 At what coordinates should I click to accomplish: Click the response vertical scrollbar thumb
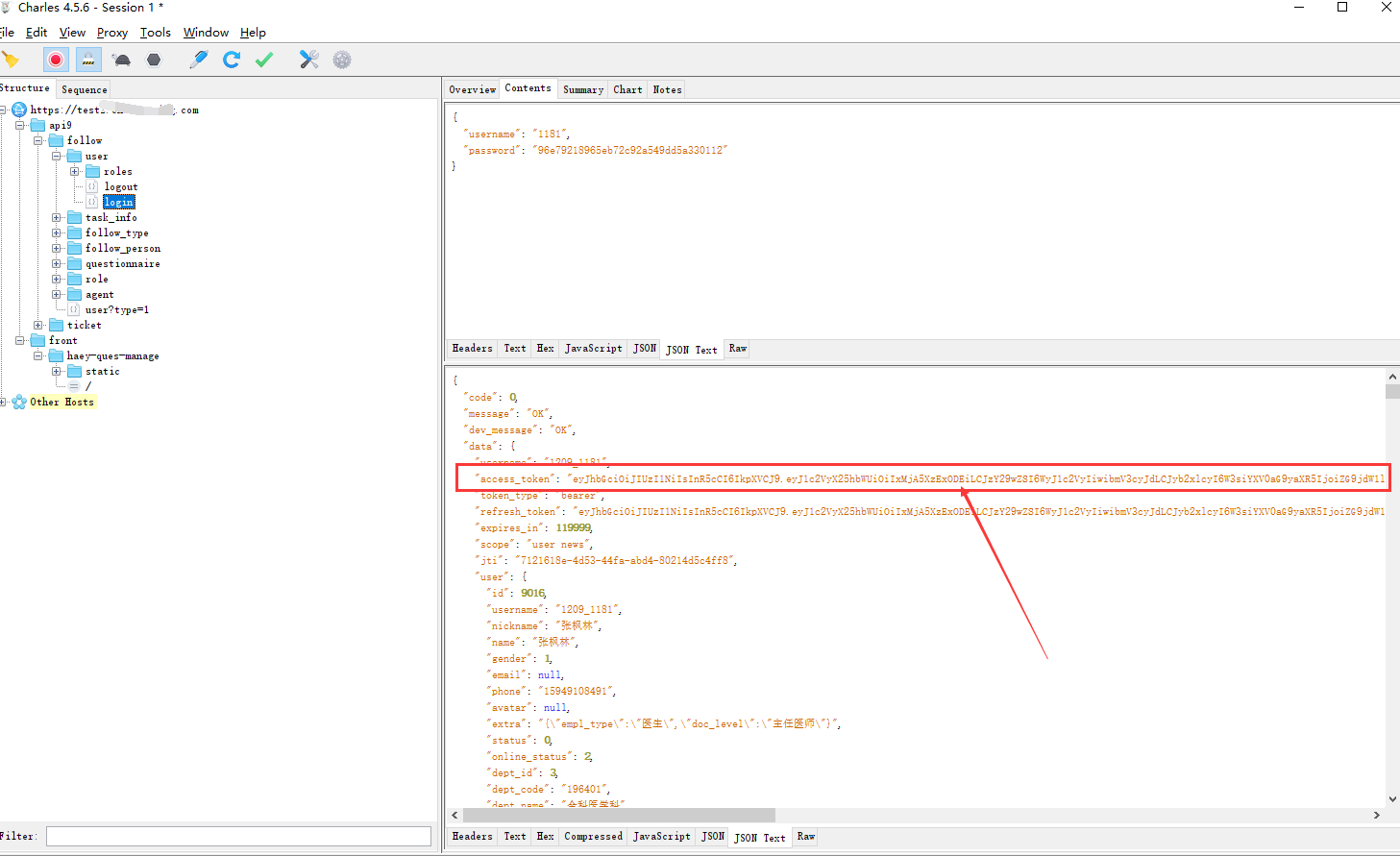click(x=1392, y=391)
